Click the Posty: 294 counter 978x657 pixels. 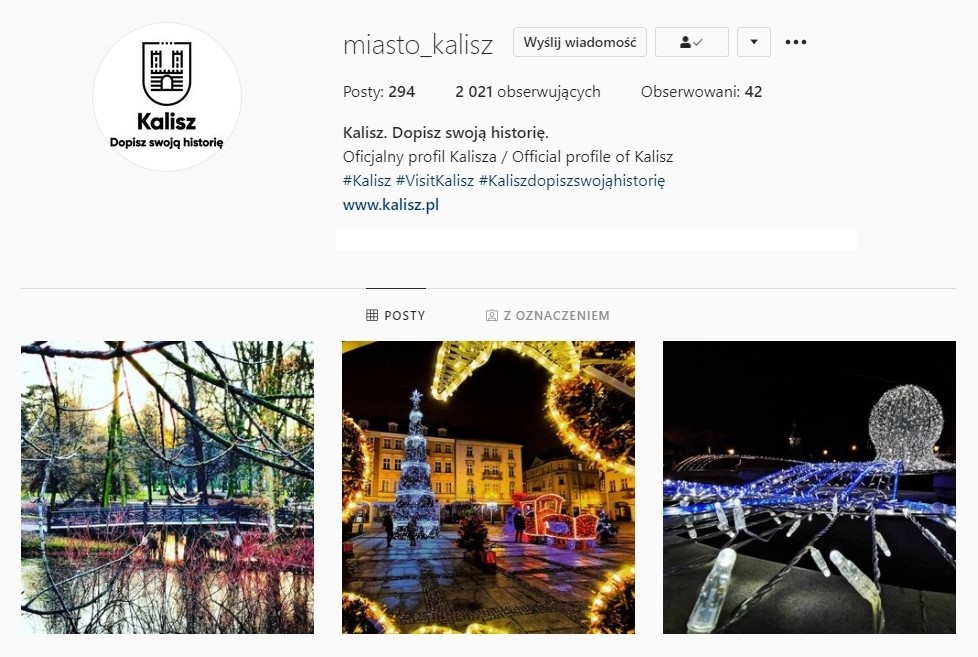click(x=379, y=92)
